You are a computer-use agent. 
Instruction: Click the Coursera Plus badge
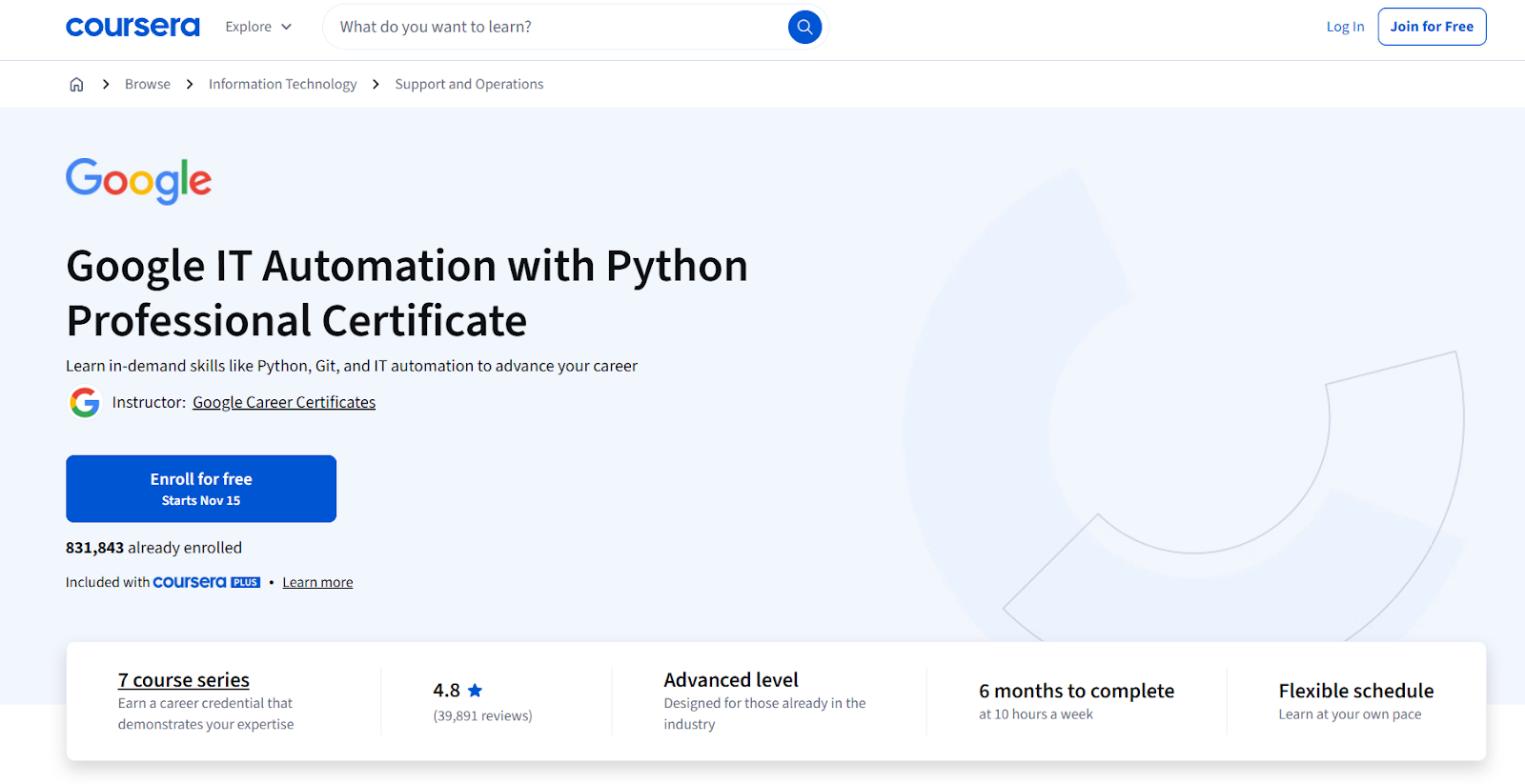pos(207,582)
